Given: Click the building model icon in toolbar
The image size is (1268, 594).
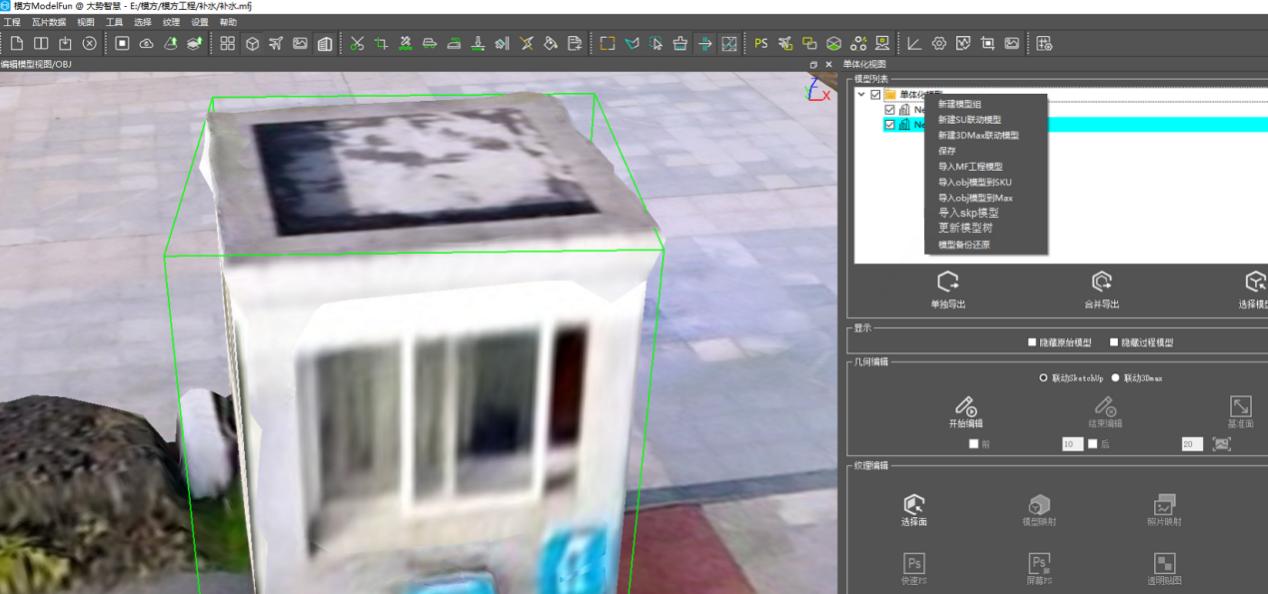Looking at the screenshot, I should 324,43.
